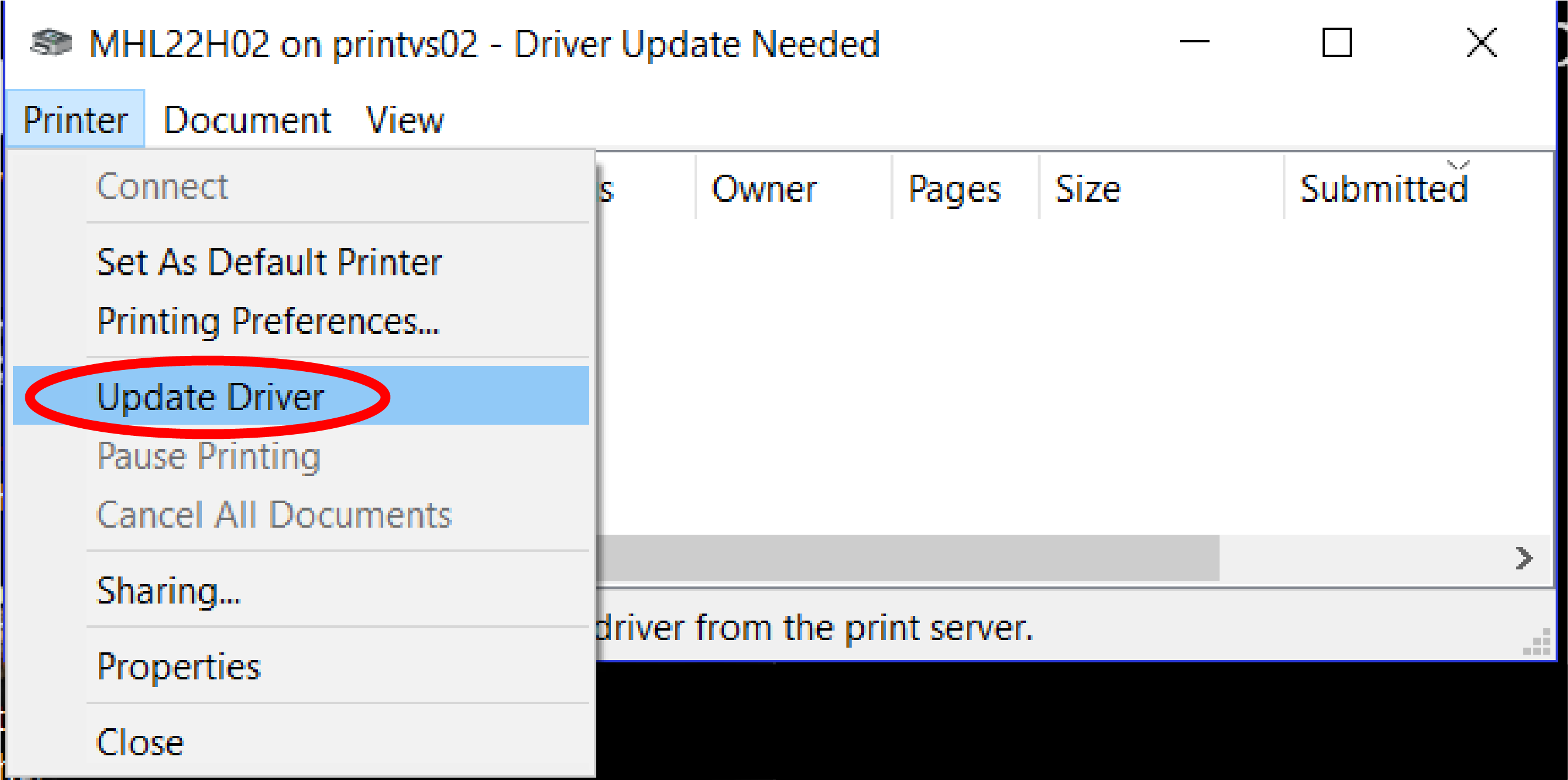This screenshot has height=780, width=1568.
Task: Open printer Properties
Action: [x=301, y=667]
